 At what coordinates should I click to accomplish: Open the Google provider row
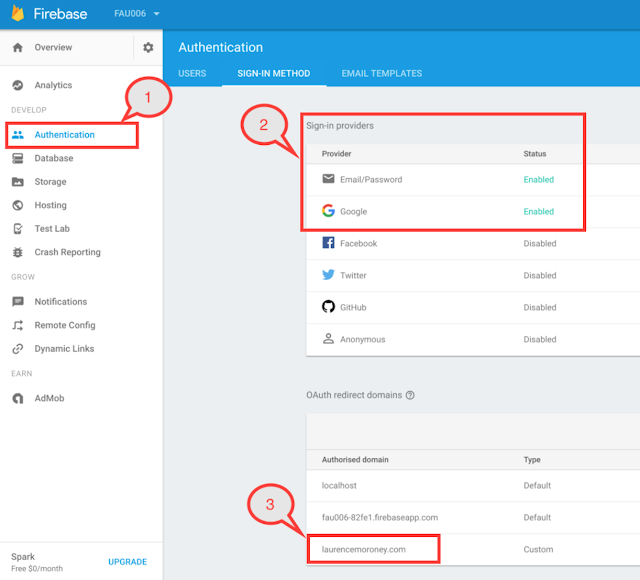pos(473,211)
